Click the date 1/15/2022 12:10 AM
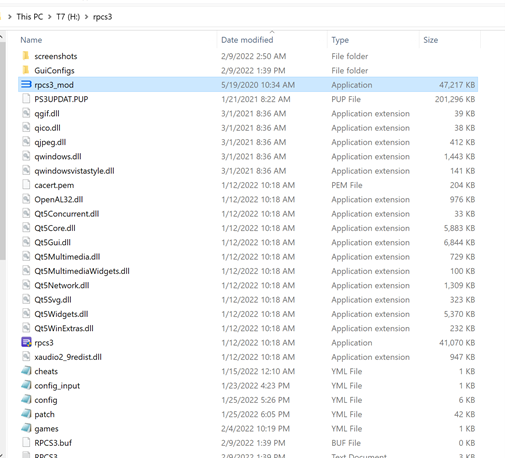 pyautogui.click(x=258, y=371)
